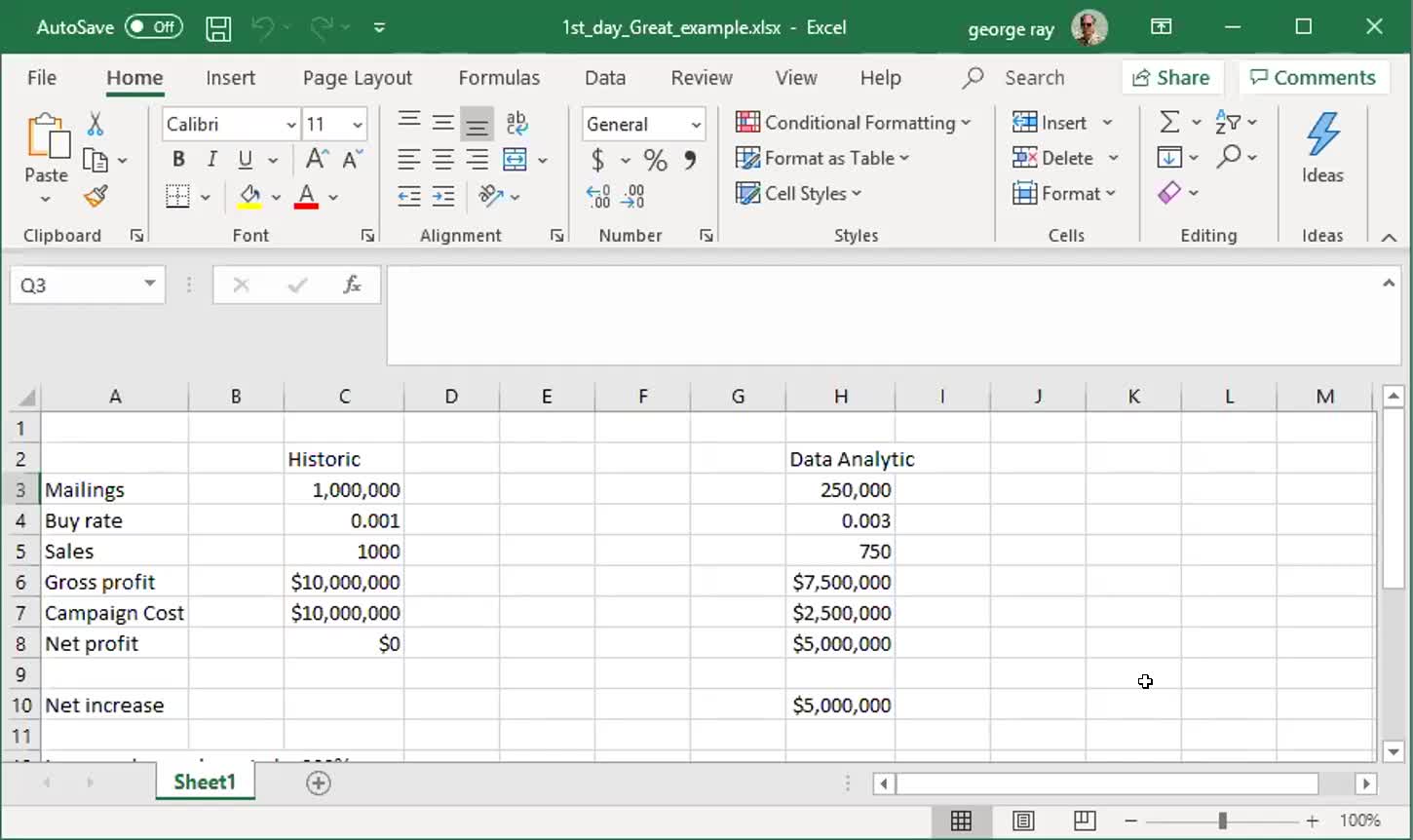Go to the Data tab
This screenshot has width=1413, height=840.
tap(605, 78)
